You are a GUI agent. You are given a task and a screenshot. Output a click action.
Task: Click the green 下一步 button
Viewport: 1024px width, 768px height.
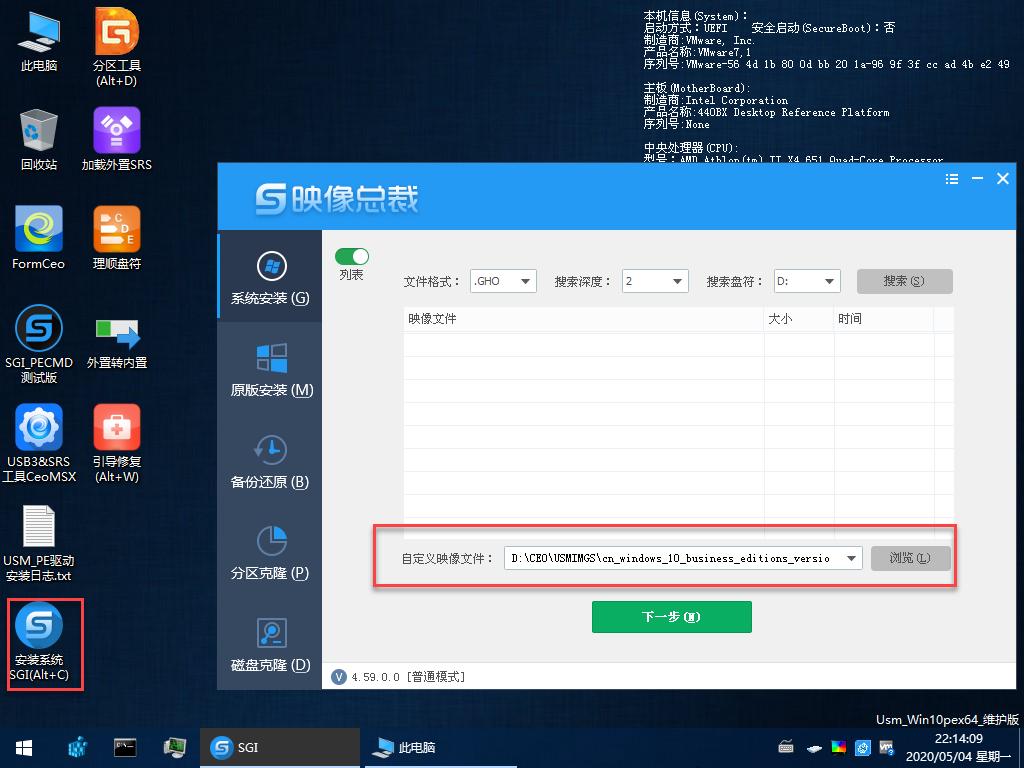[x=671, y=617]
